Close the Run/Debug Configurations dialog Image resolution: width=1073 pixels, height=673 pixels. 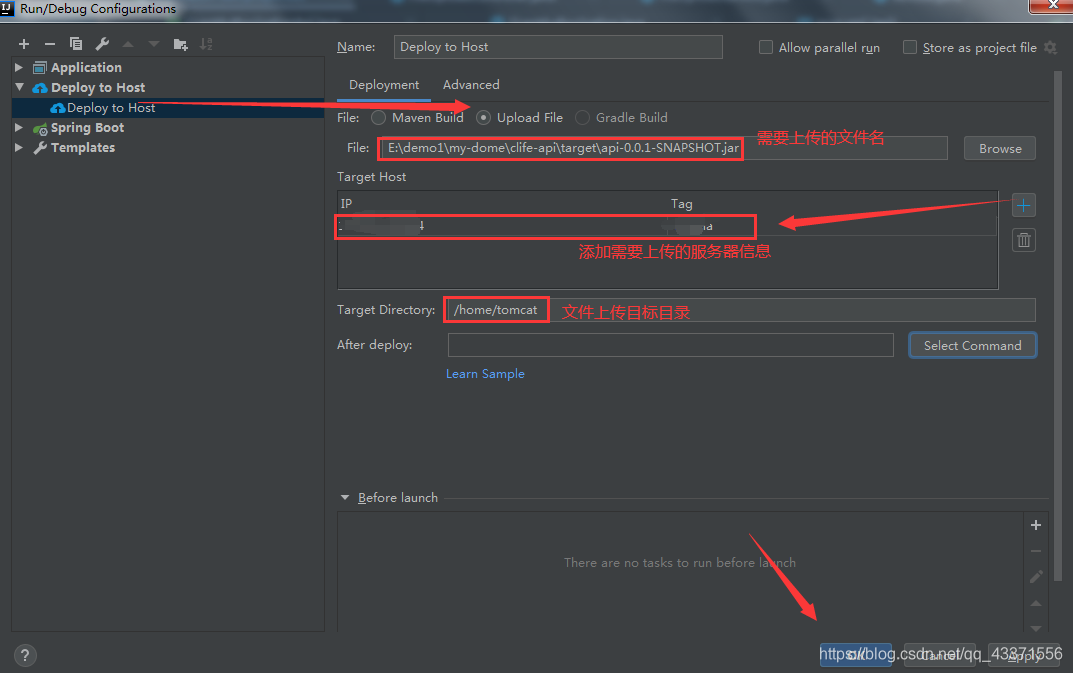pos(1052,5)
